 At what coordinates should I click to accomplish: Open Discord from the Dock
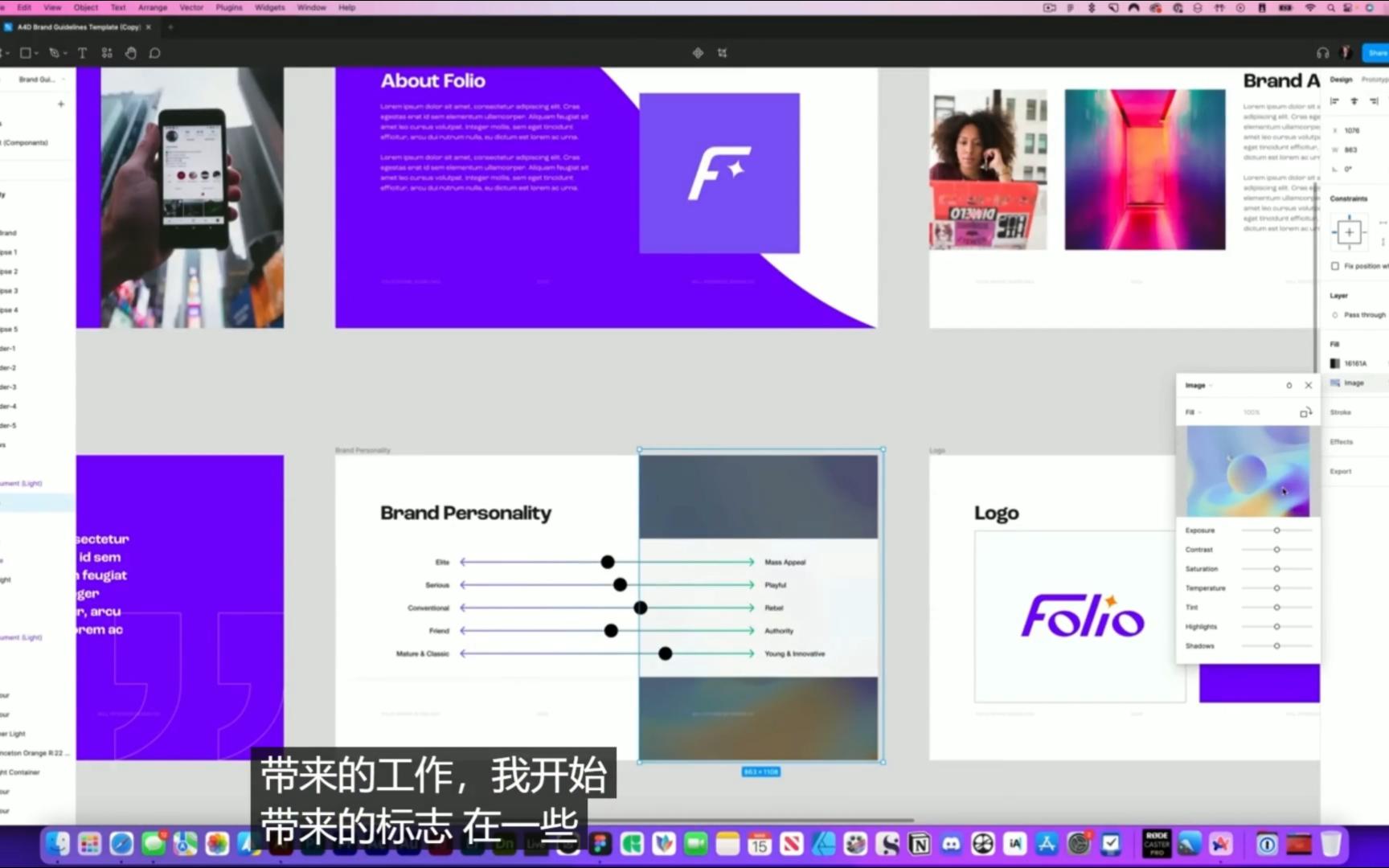tap(951, 844)
